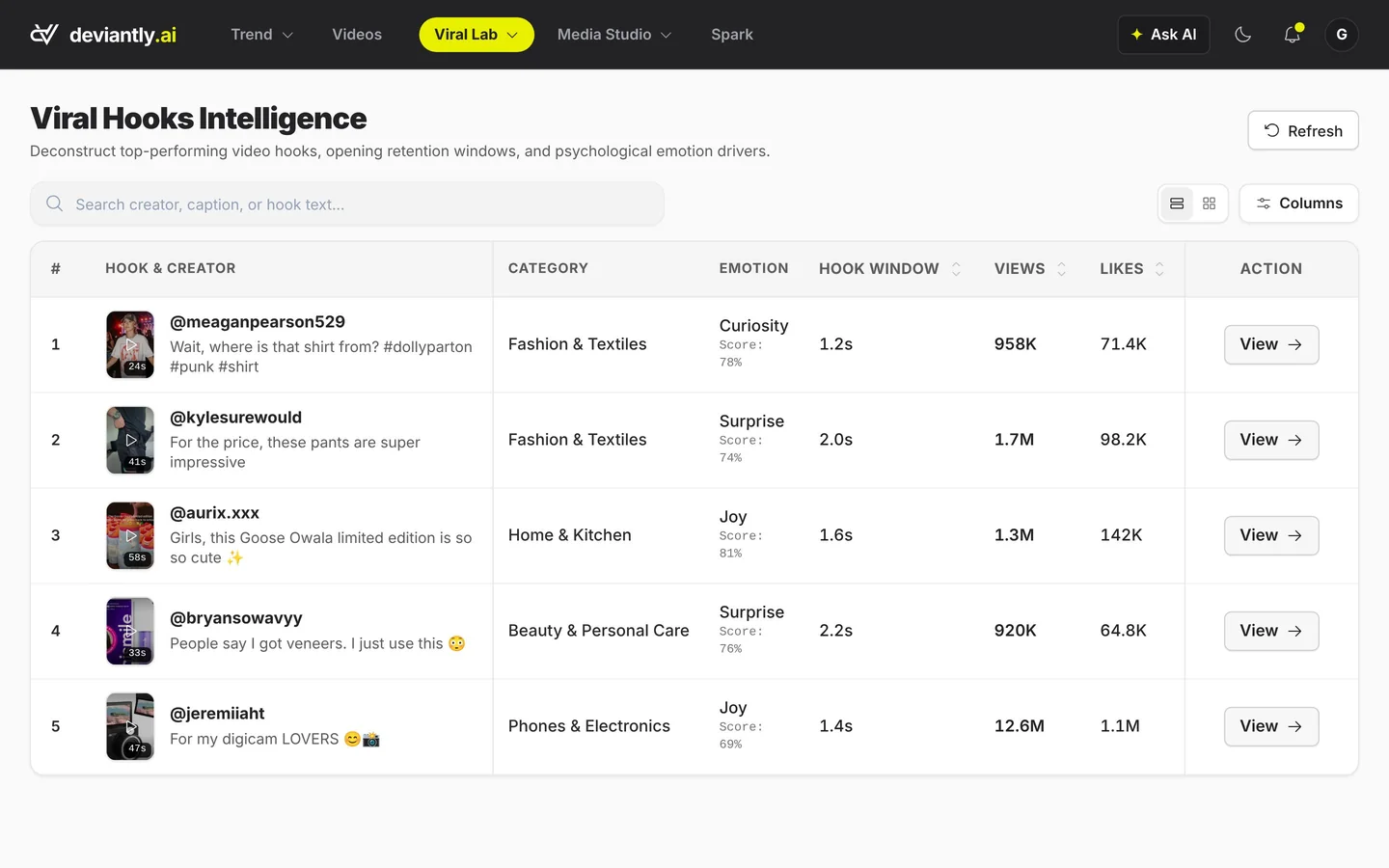The width and height of the screenshot is (1389, 868).
Task: Sort by the Hook Window column
Action: pyautogui.click(x=889, y=269)
